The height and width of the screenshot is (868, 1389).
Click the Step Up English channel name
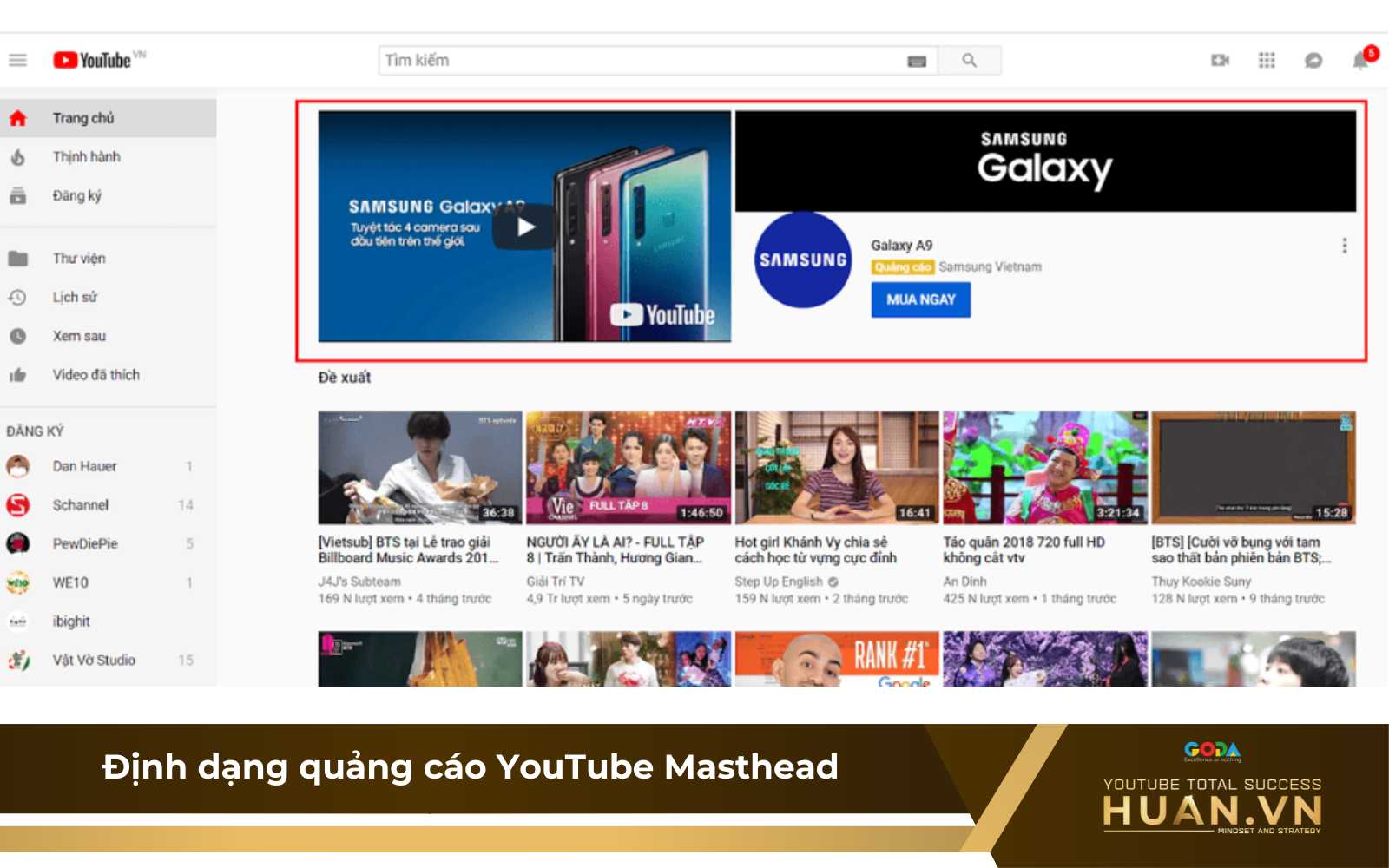pos(779,582)
